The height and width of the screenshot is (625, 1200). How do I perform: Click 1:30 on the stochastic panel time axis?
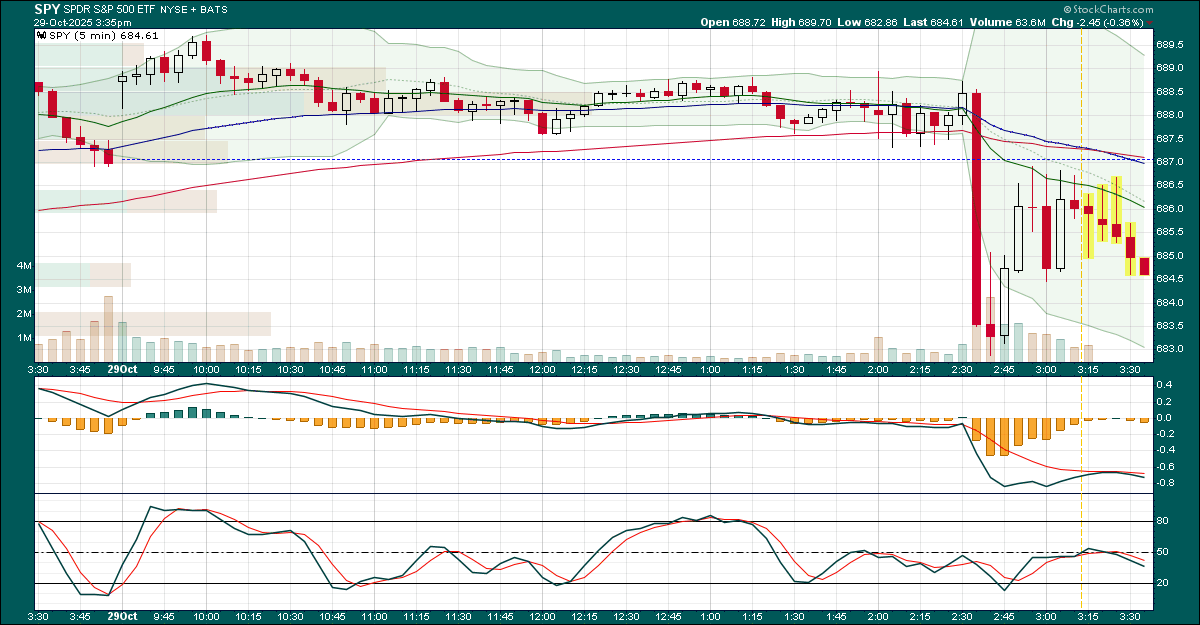[794, 618]
